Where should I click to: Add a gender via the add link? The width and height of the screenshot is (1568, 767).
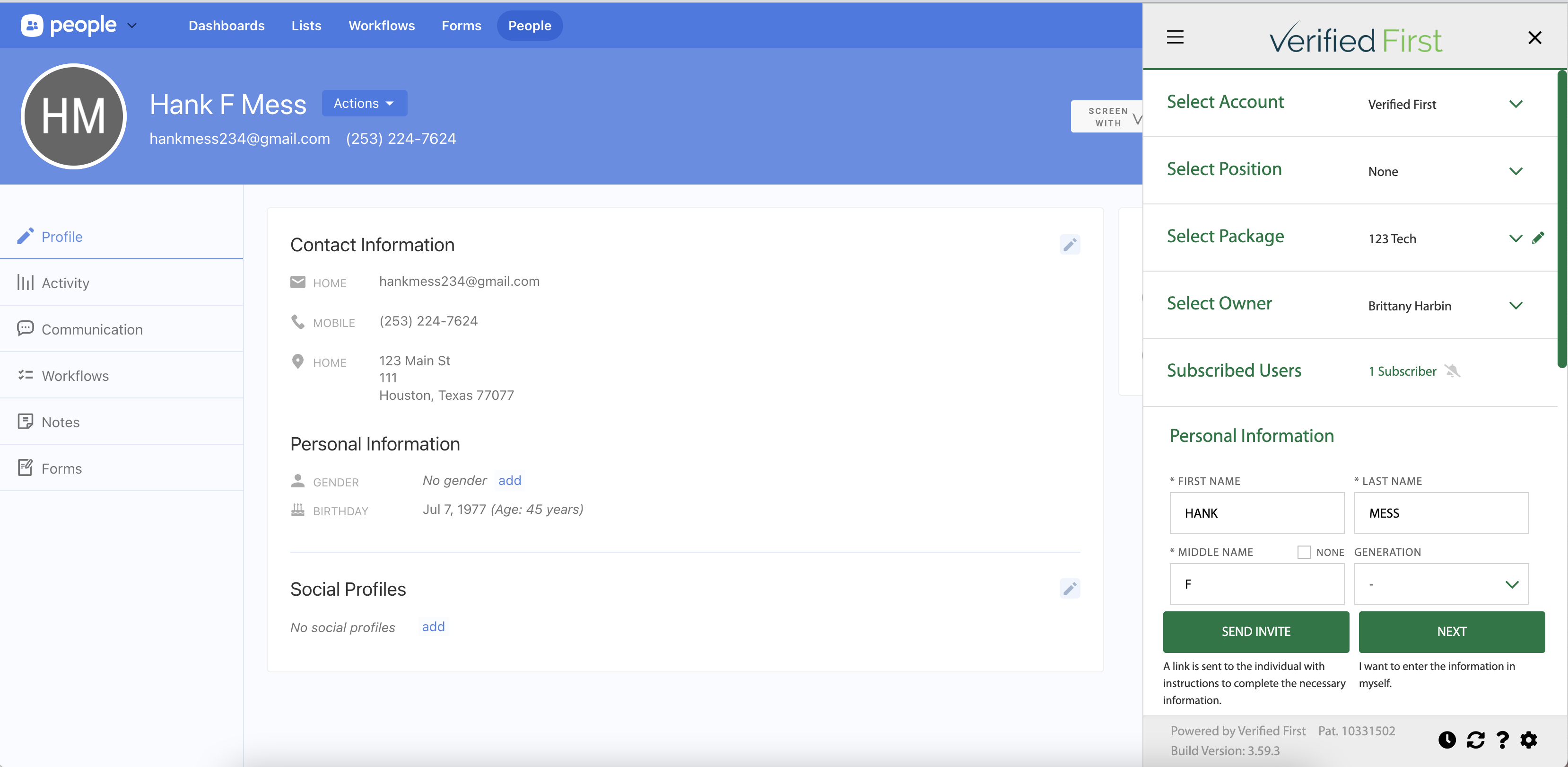[x=509, y=481]
